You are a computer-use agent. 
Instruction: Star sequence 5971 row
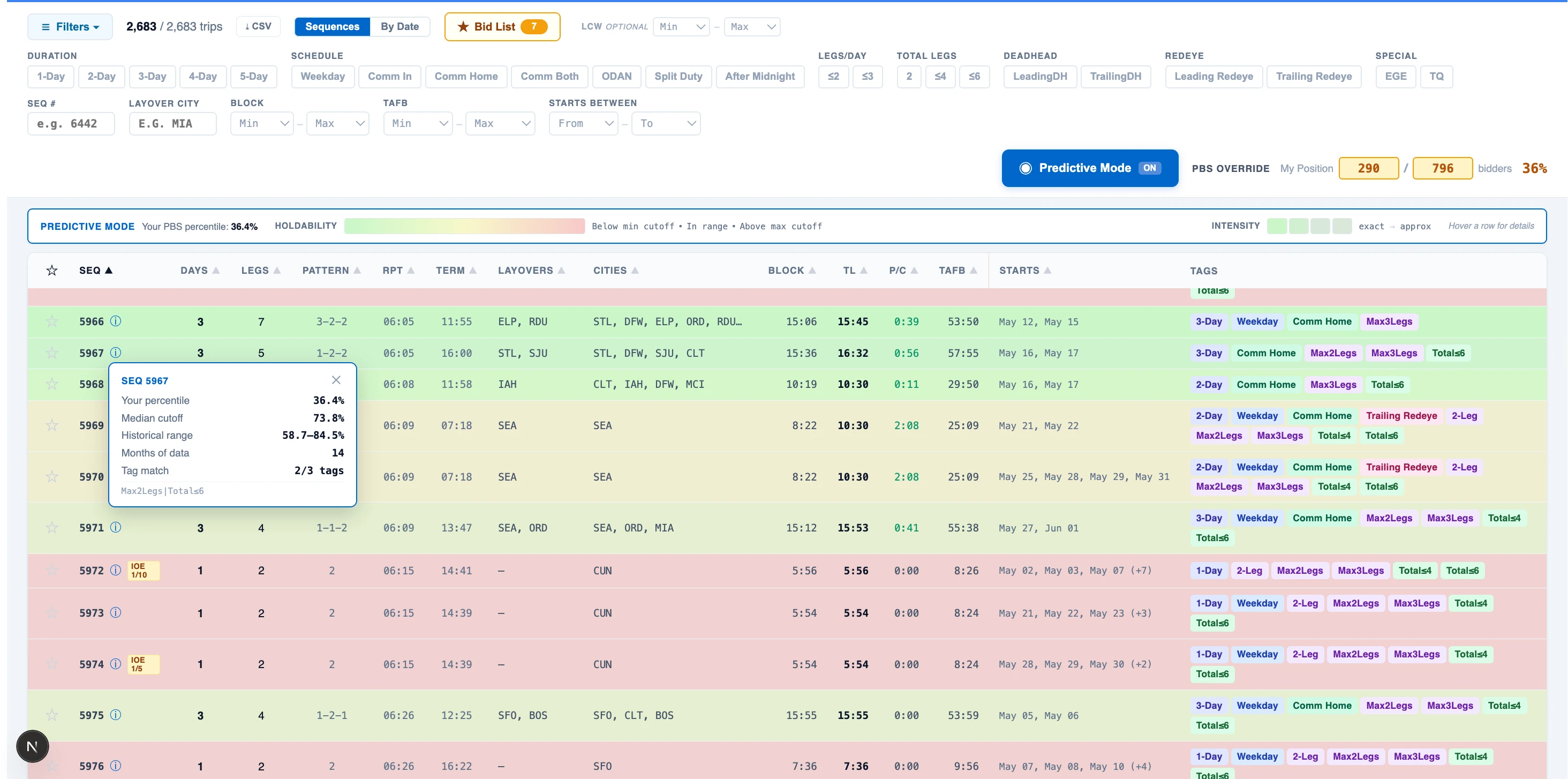point(52,527)
